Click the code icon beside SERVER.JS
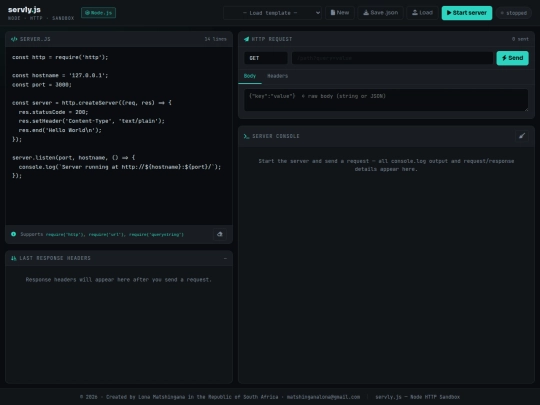Image resolution: width=540 pixels, height=405 pixels. pos(14,39)
